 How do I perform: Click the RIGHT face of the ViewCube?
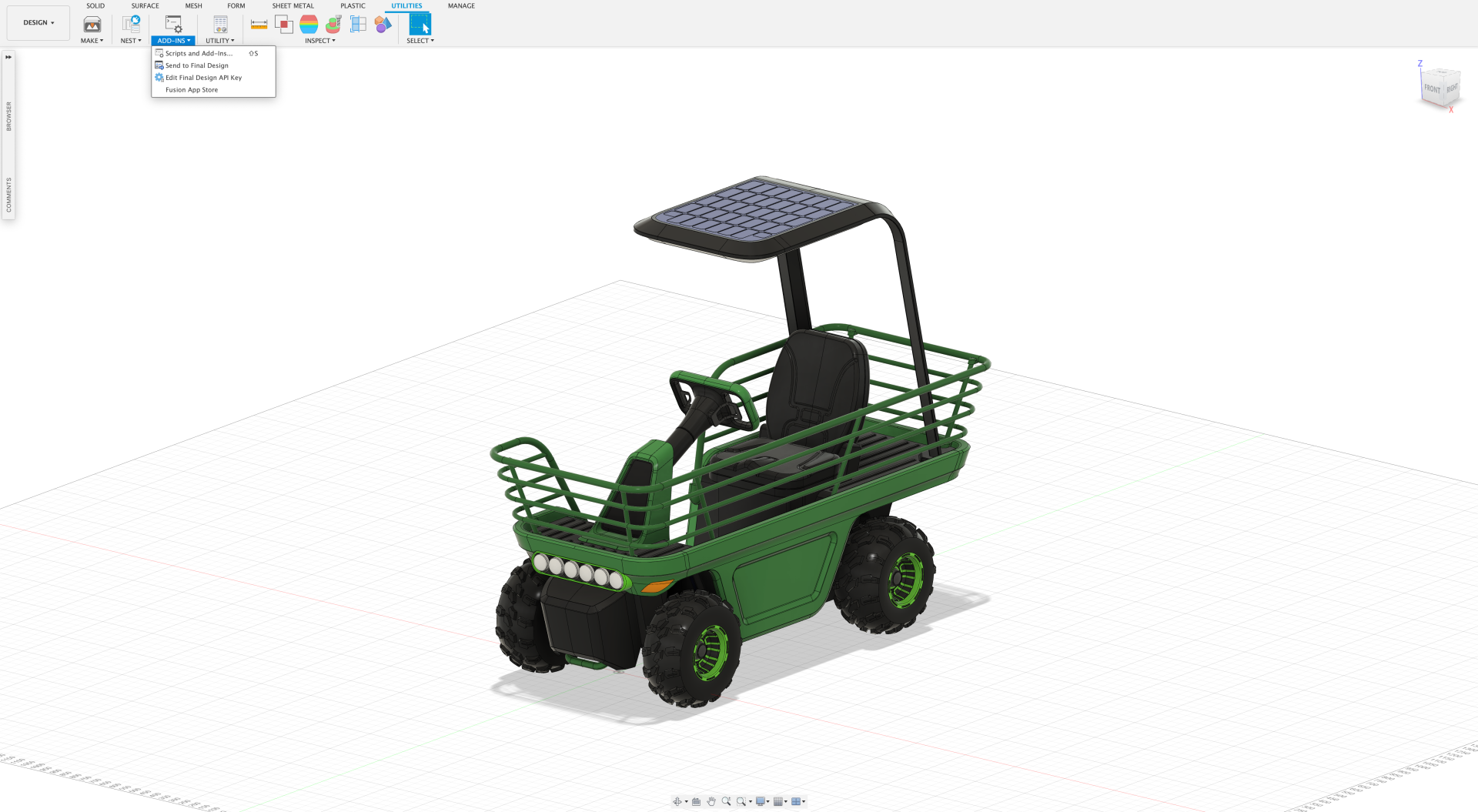(1452, 88)
